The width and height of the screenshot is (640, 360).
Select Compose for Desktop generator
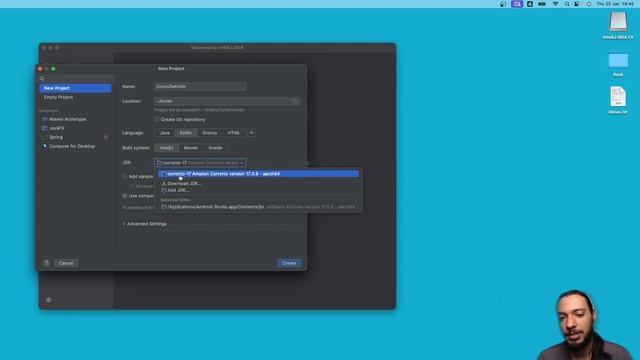(72, 146)
